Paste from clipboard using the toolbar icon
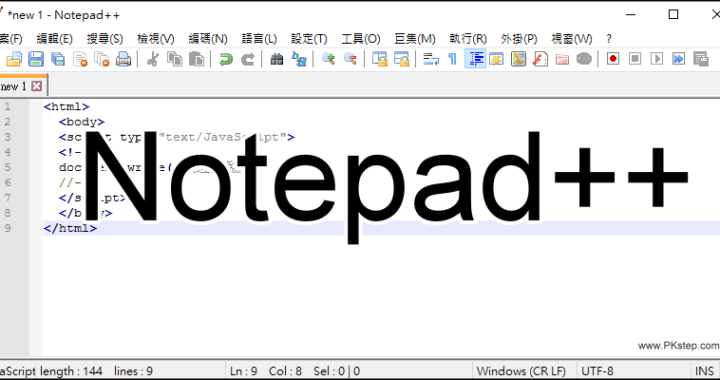This screenshot has width=720, height=380. pos(197,59)
